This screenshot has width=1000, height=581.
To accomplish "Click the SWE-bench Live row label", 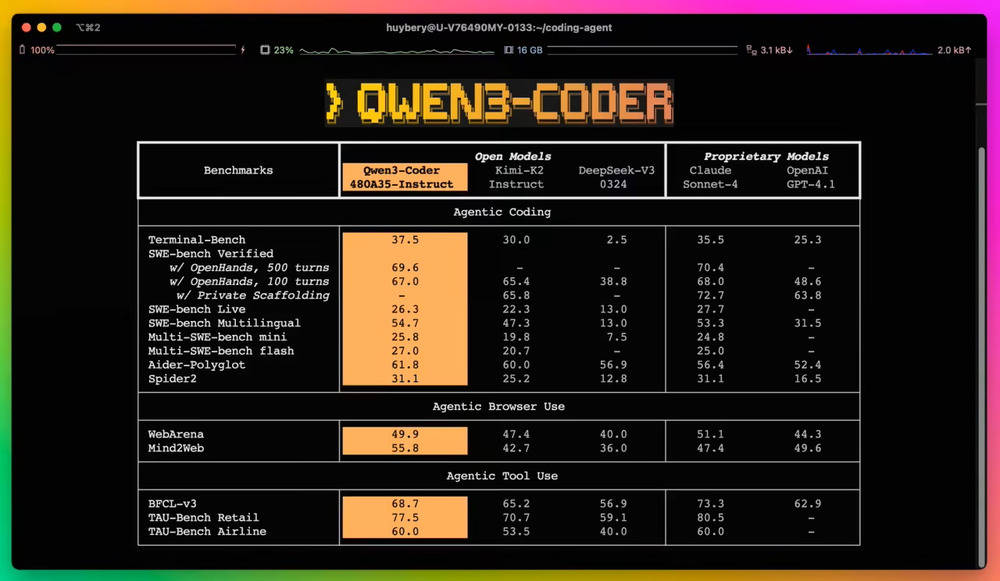I will click(x=196, y=309).
